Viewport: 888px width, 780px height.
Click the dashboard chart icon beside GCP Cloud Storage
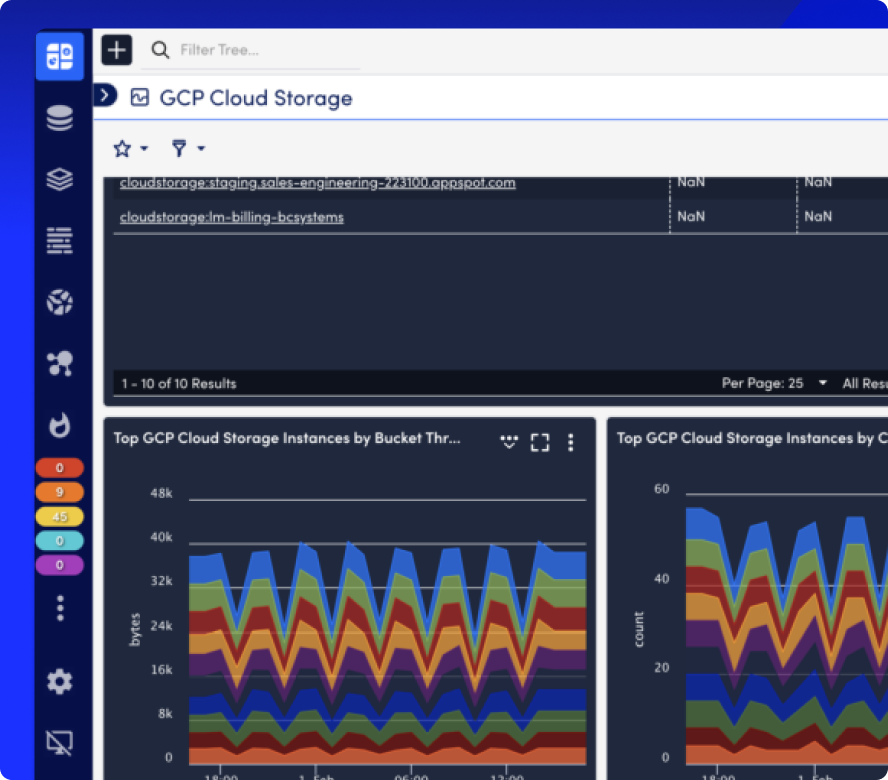140,97
